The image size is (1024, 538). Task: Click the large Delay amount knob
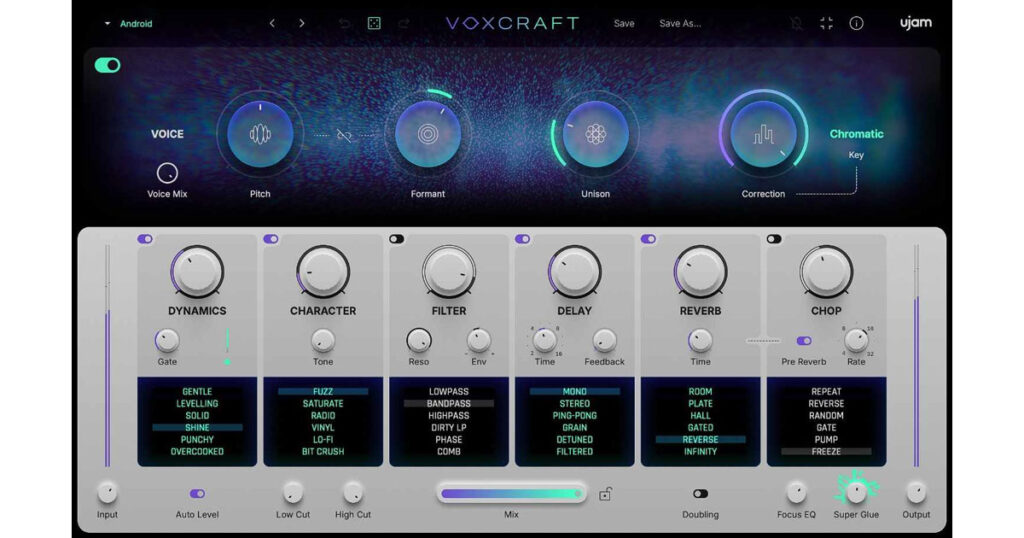coord(575,272)
